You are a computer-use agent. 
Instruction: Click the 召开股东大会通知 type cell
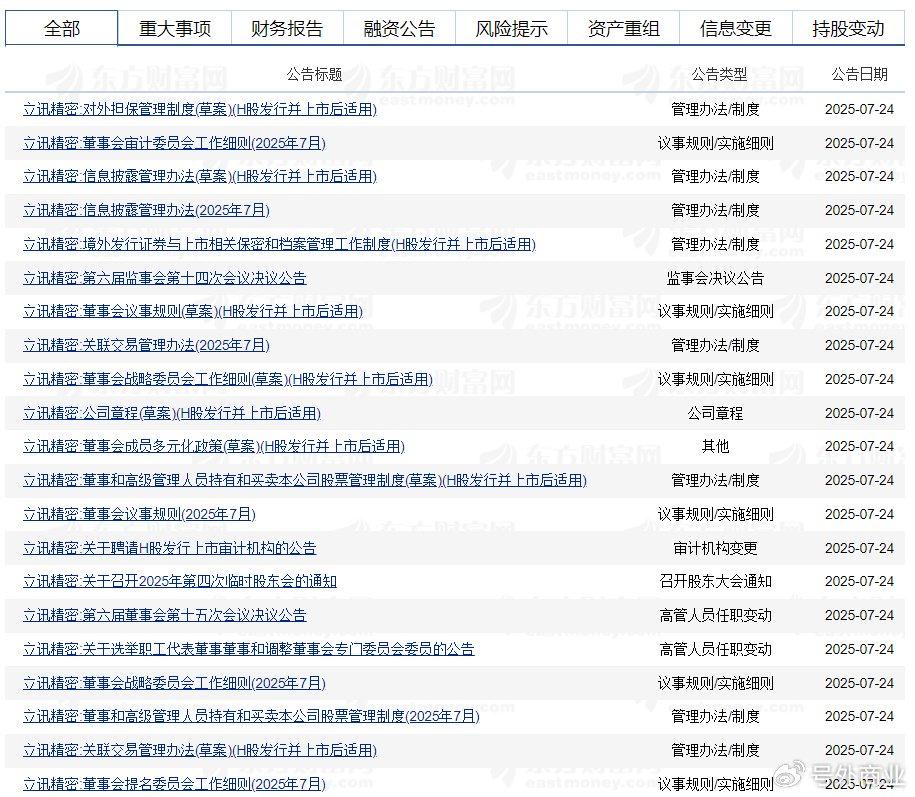point(715,581)
